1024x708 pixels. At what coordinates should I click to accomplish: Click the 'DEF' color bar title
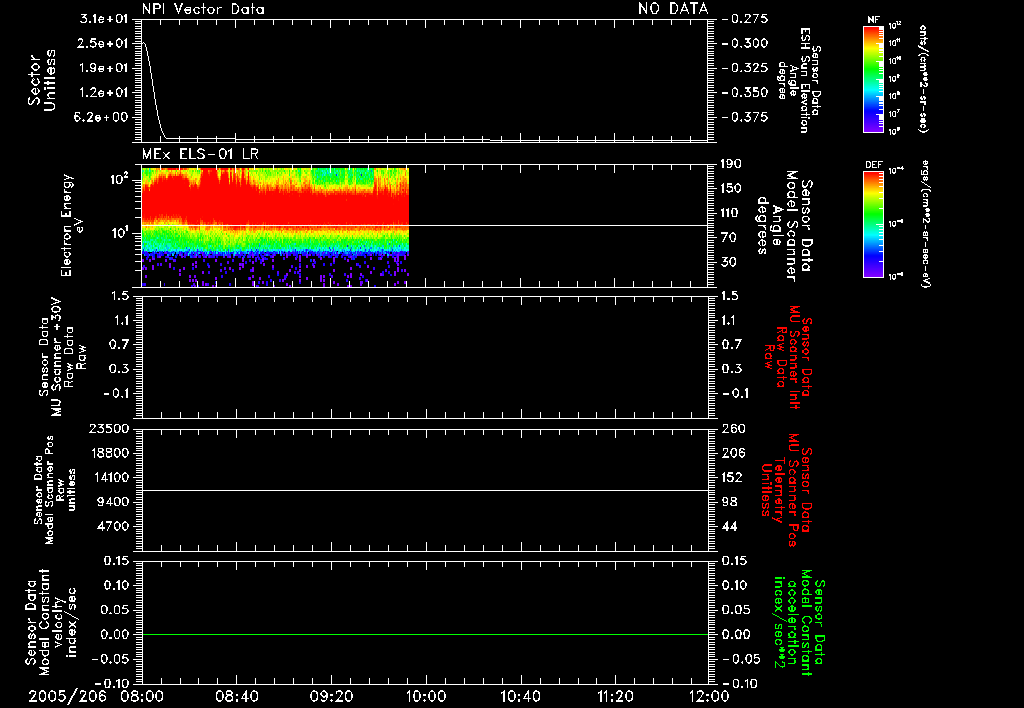pyautogui.click(x=874, y=165)
